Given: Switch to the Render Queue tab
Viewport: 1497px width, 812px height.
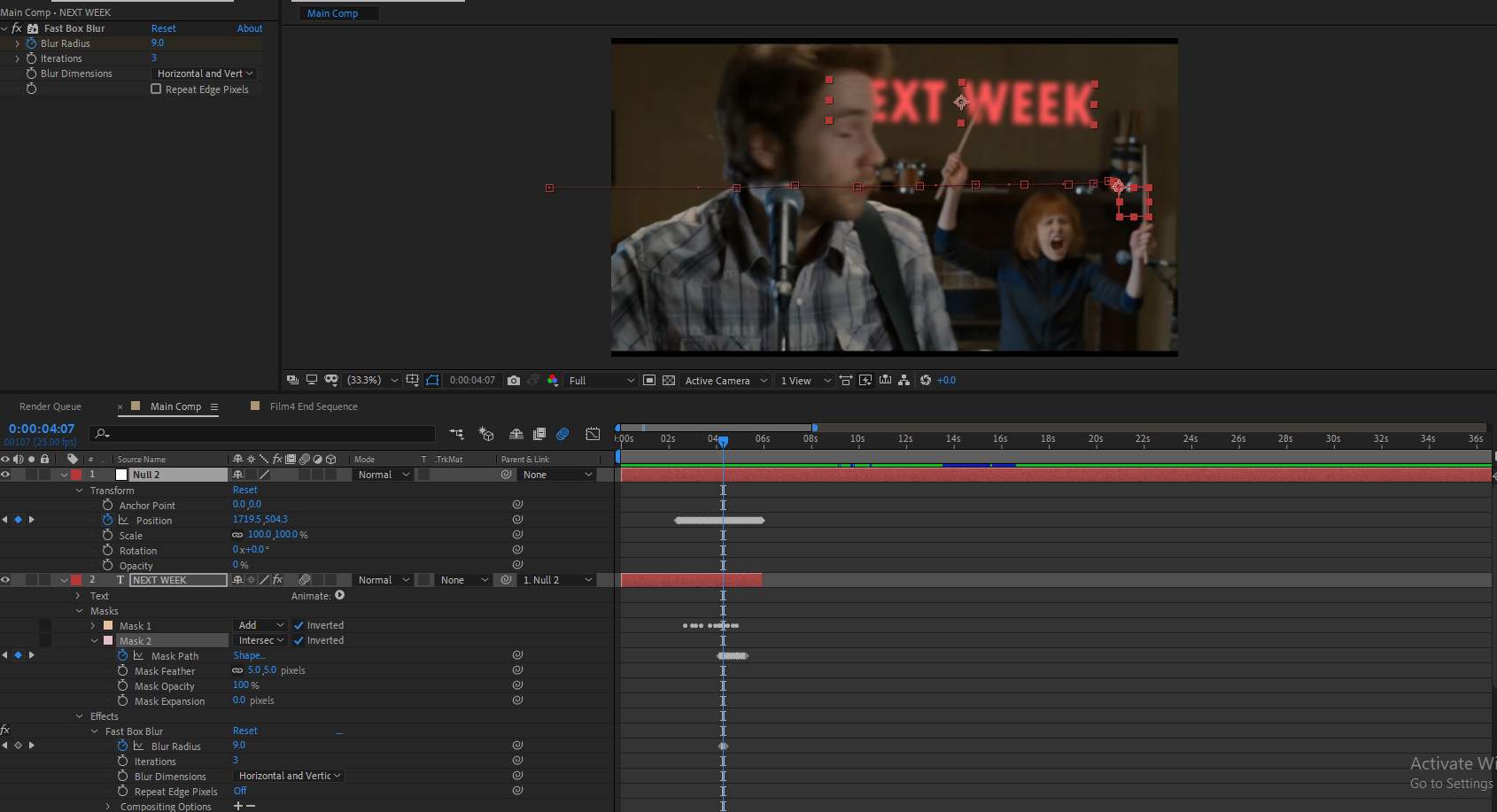Looking at the screenshot, I should [50, 406].
